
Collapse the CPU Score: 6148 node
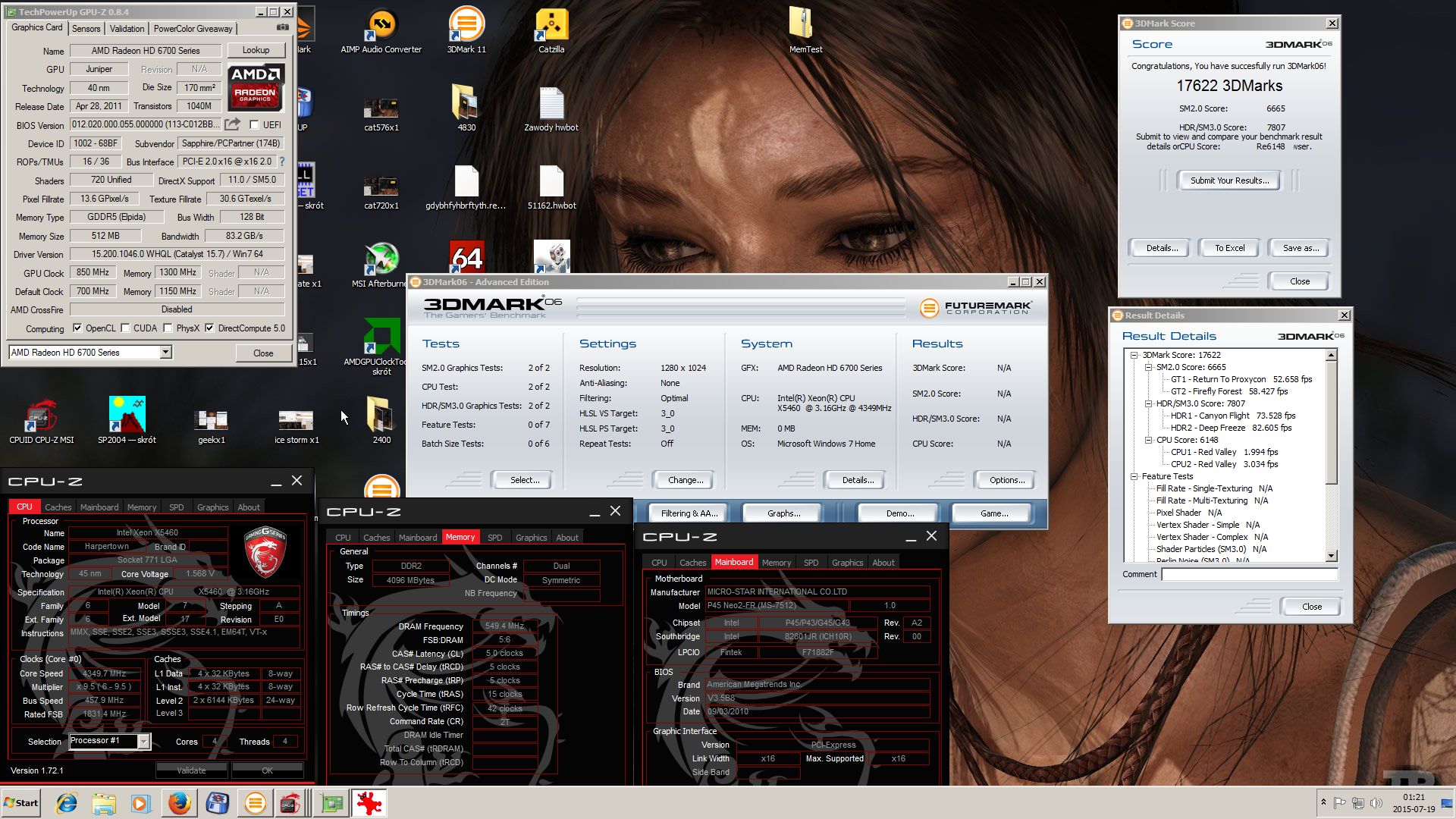coord(1148,440)
